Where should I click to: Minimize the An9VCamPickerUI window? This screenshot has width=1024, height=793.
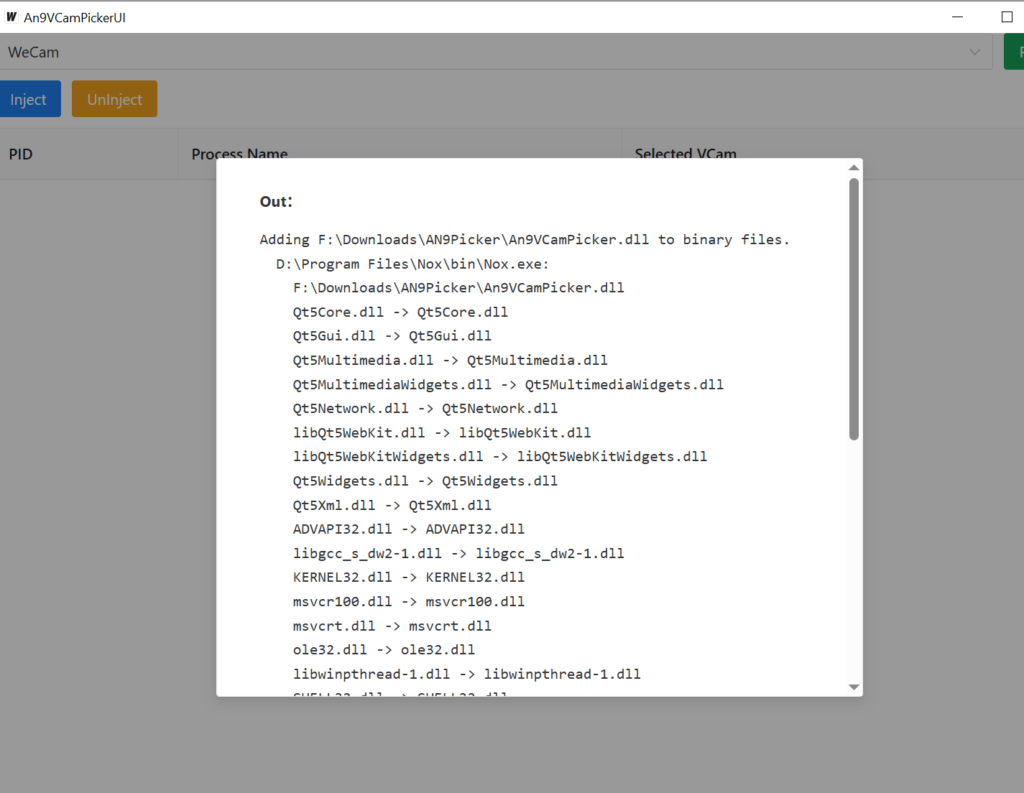tap(957, 17)
